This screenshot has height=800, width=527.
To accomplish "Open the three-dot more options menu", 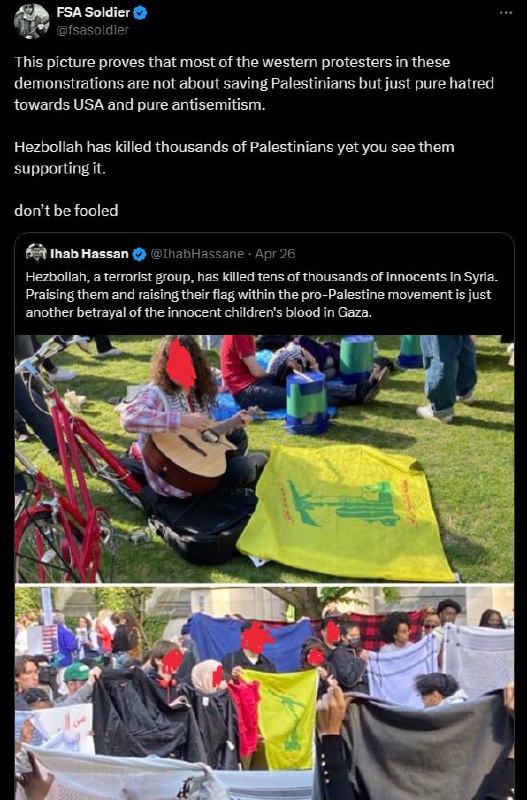I will (506, 12).
